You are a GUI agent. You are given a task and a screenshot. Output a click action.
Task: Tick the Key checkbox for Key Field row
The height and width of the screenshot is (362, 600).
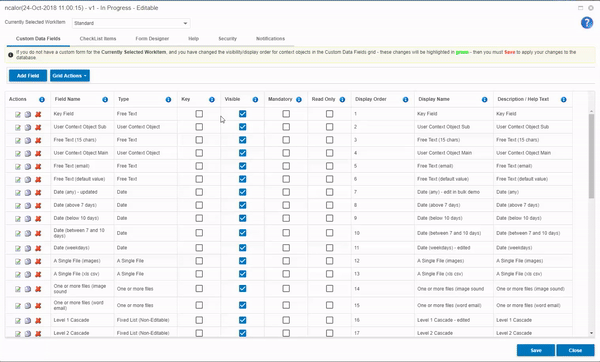[199, 114]
